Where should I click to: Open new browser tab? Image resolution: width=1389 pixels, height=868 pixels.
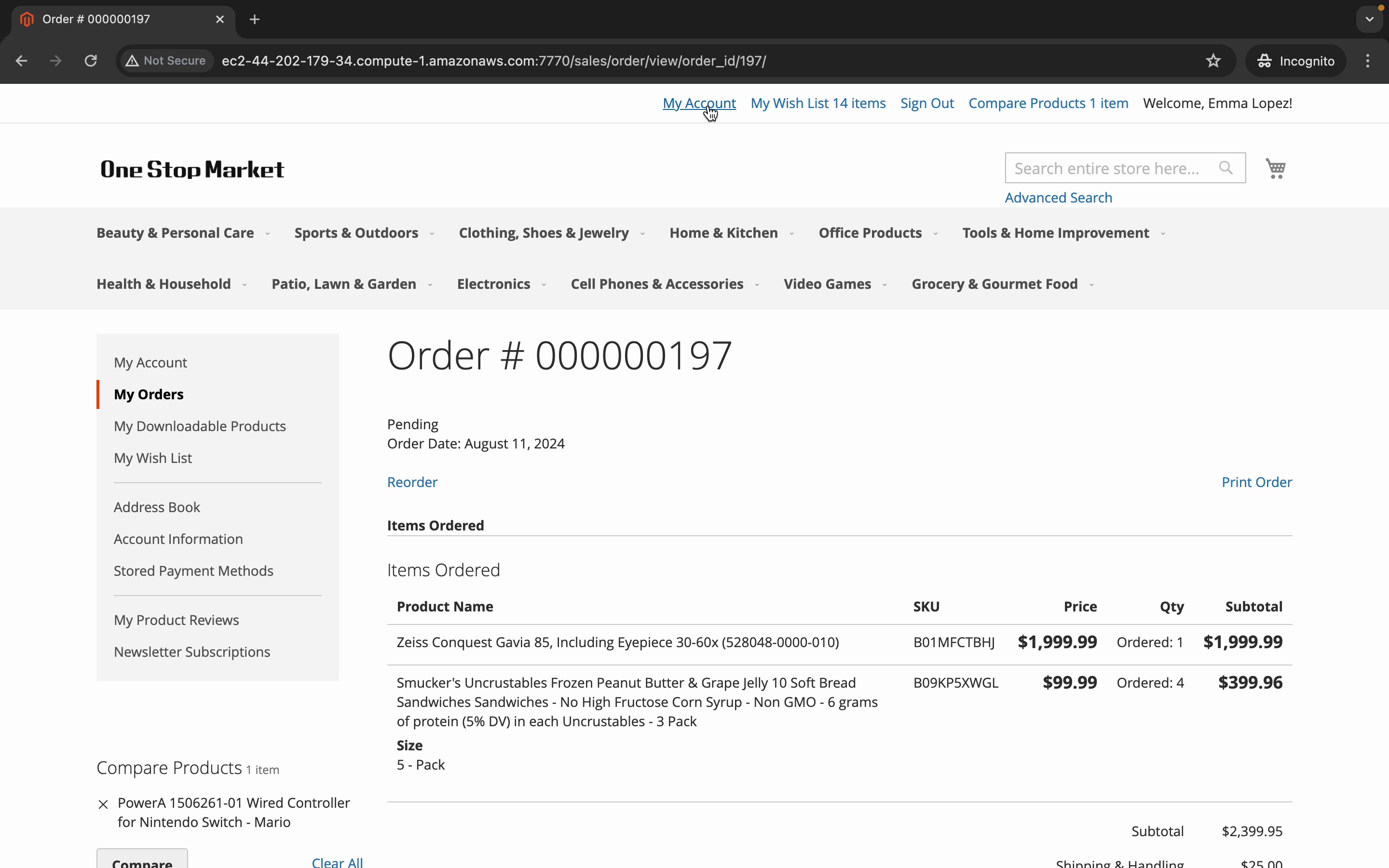tap(255, 19)
